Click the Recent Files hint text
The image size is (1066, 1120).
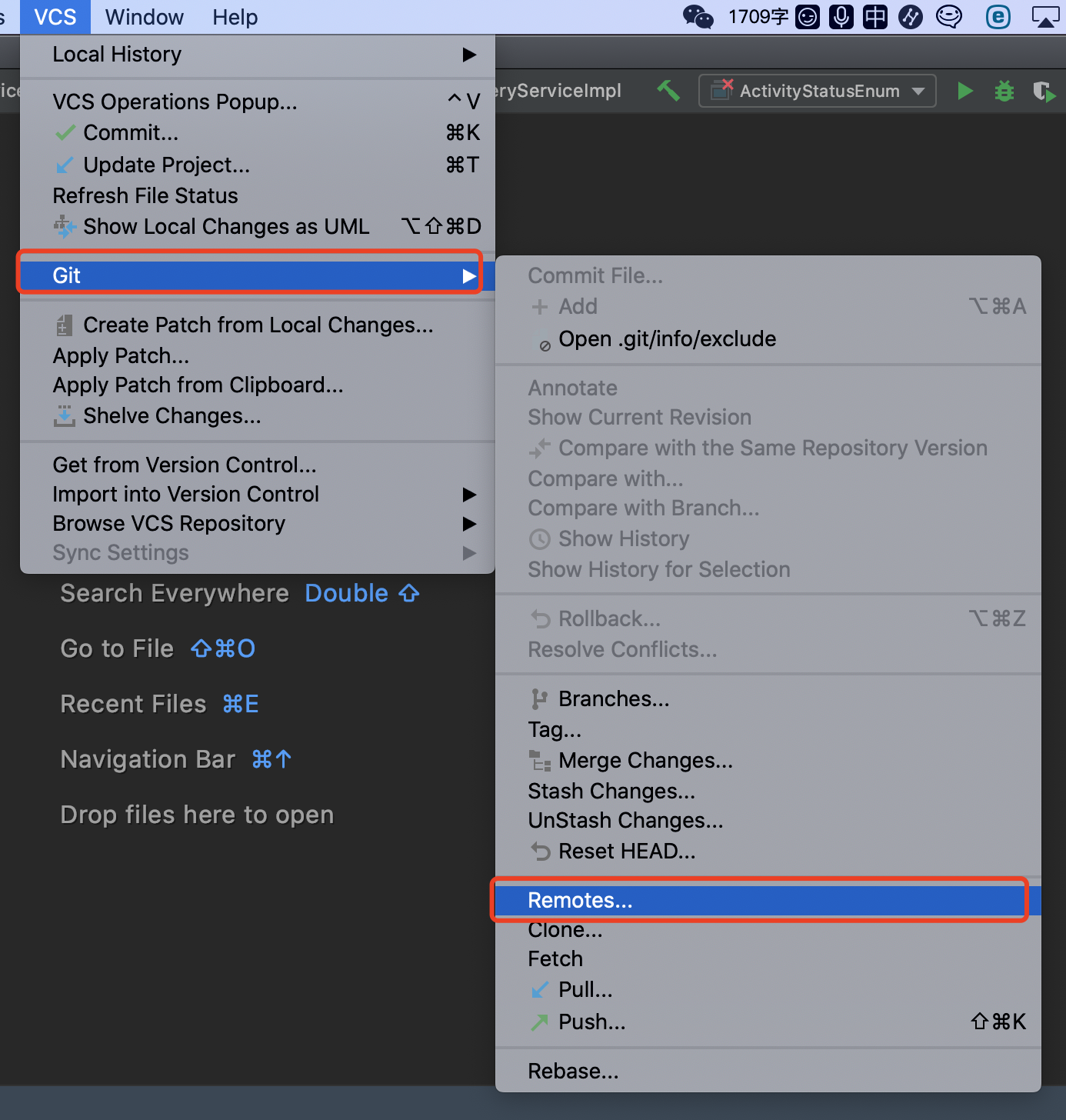coord(133,704)
